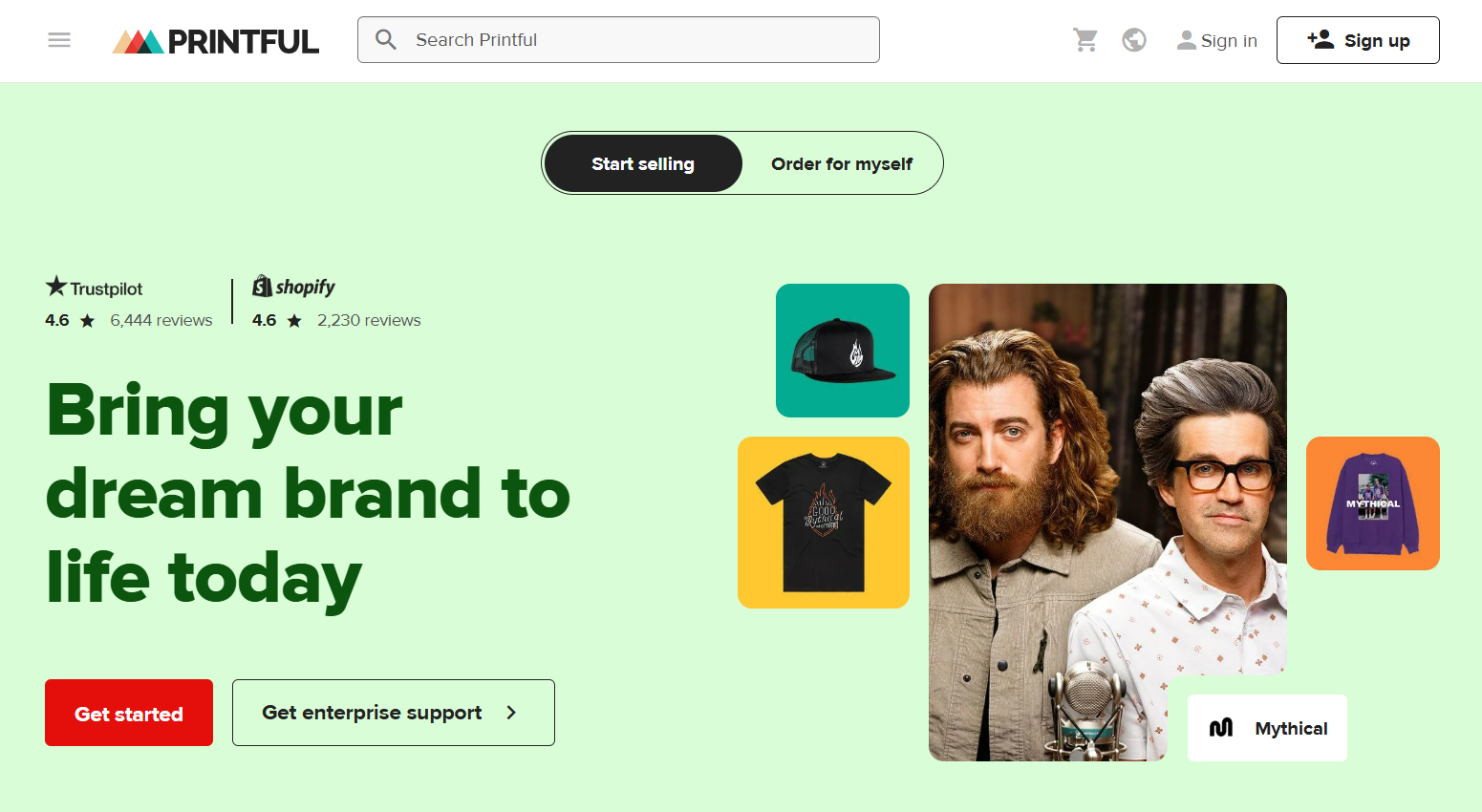Click the black trucker hat product image
The image size is (1482, 812).
click(x=842, y=350)
